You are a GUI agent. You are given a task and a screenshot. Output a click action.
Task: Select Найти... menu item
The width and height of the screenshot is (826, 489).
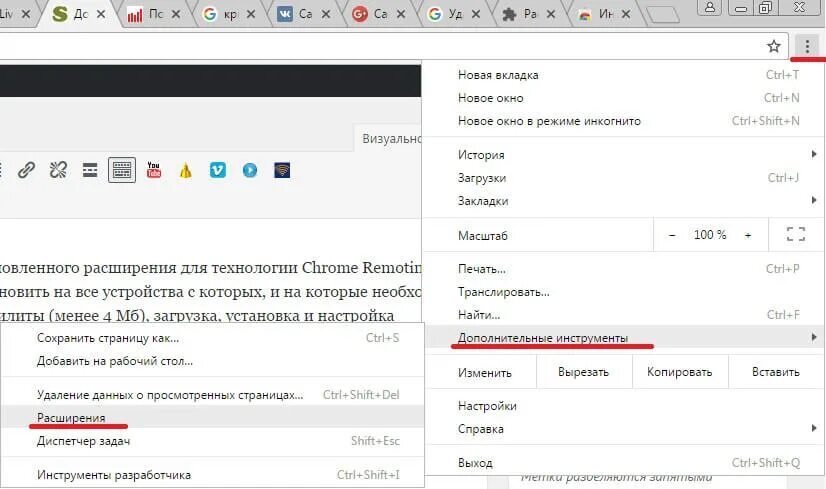624,315
